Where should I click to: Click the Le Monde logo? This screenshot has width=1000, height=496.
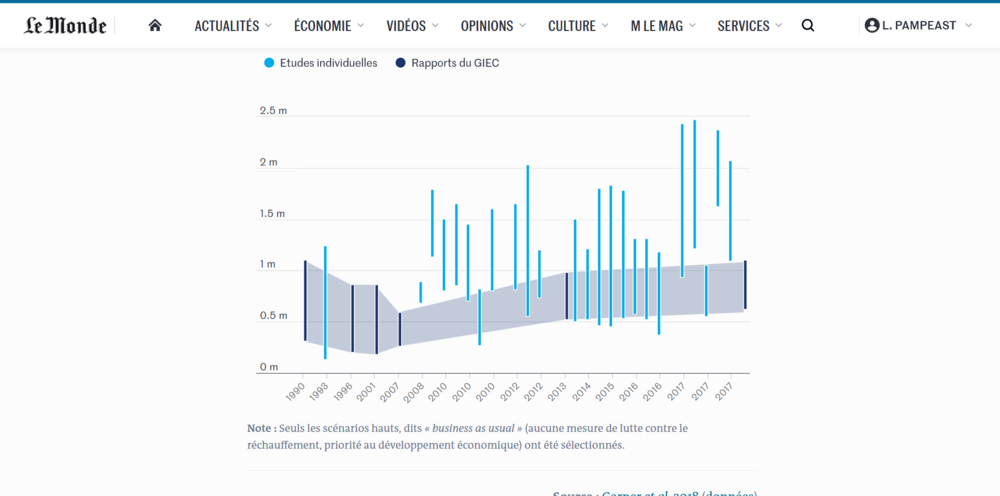coord(65,26)
